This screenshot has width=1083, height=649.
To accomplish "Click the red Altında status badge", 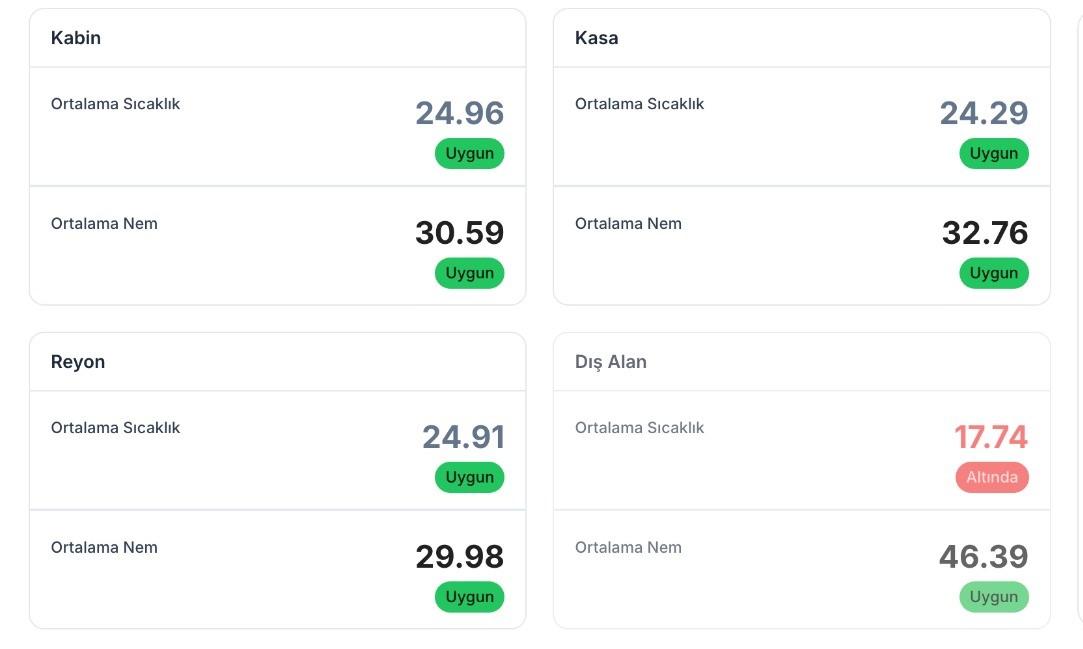I will pyautogui.click(x=992, y=477).
